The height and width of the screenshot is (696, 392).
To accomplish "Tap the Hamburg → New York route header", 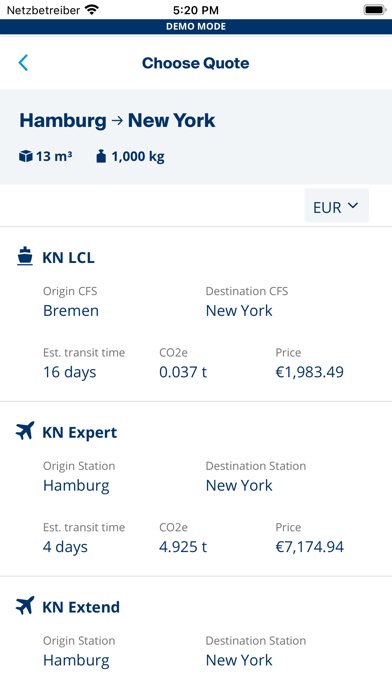I will click(117, 120).
